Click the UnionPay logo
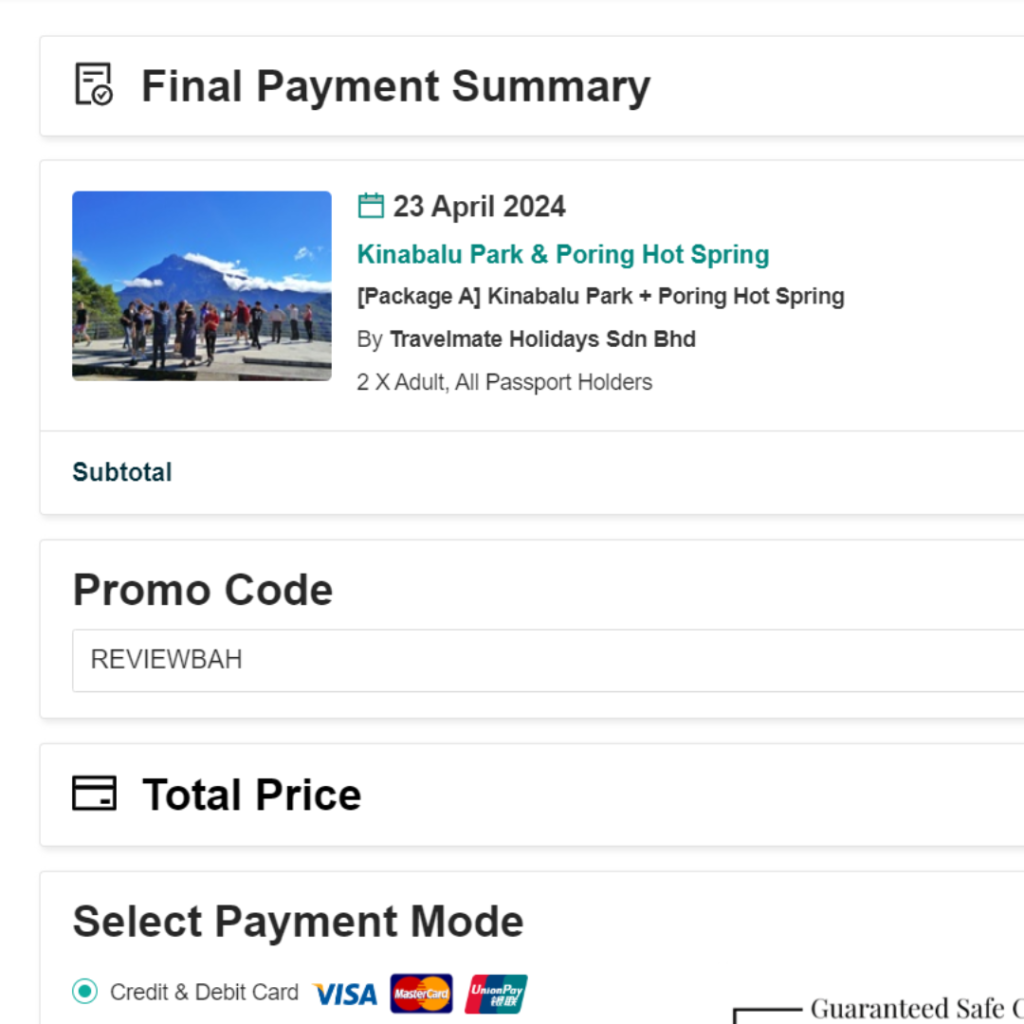The width and height of the screenshot is (1024, 1024). (496, 994)
